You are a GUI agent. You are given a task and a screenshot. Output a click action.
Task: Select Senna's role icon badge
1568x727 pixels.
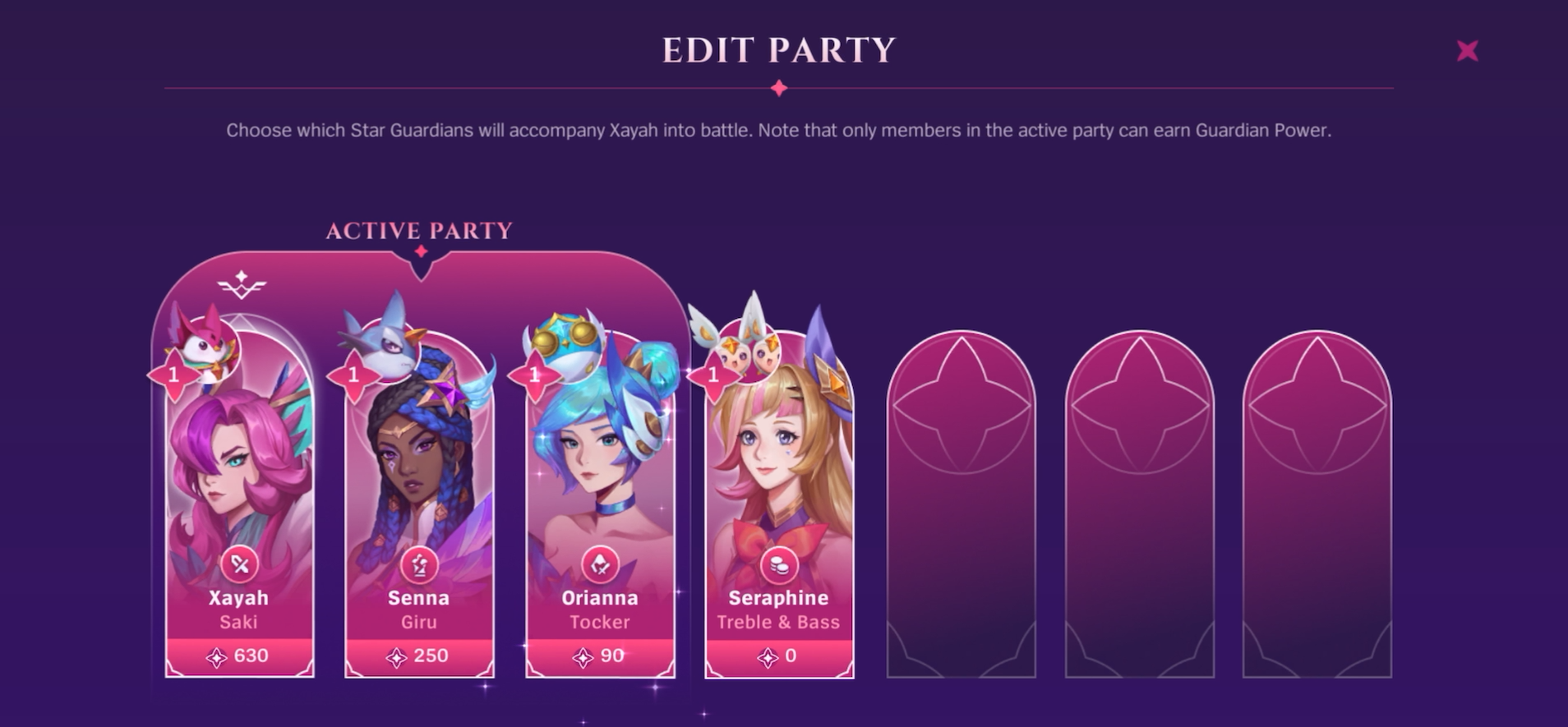[x=419, y=564]
